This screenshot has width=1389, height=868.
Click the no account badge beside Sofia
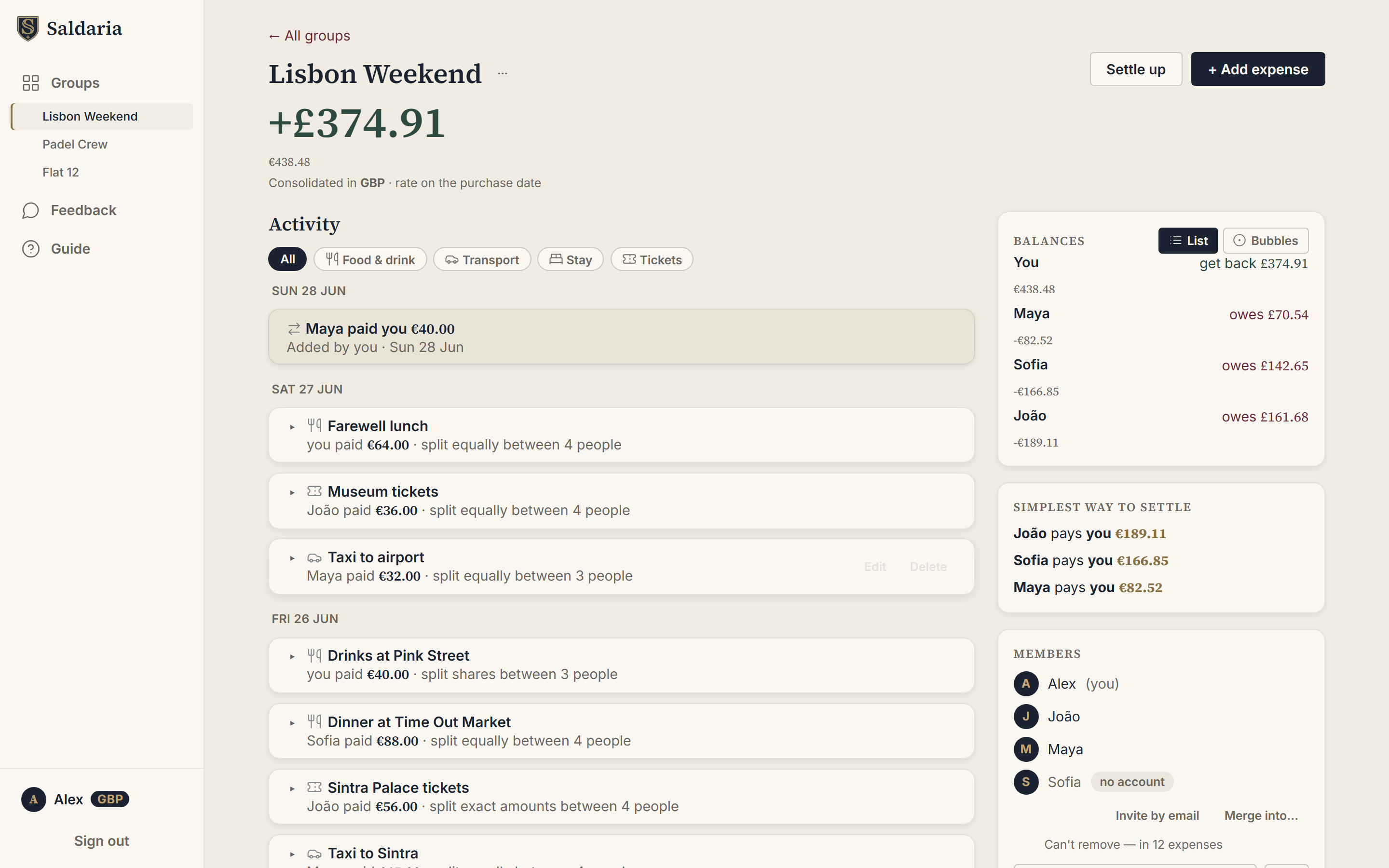[1132, 782]
